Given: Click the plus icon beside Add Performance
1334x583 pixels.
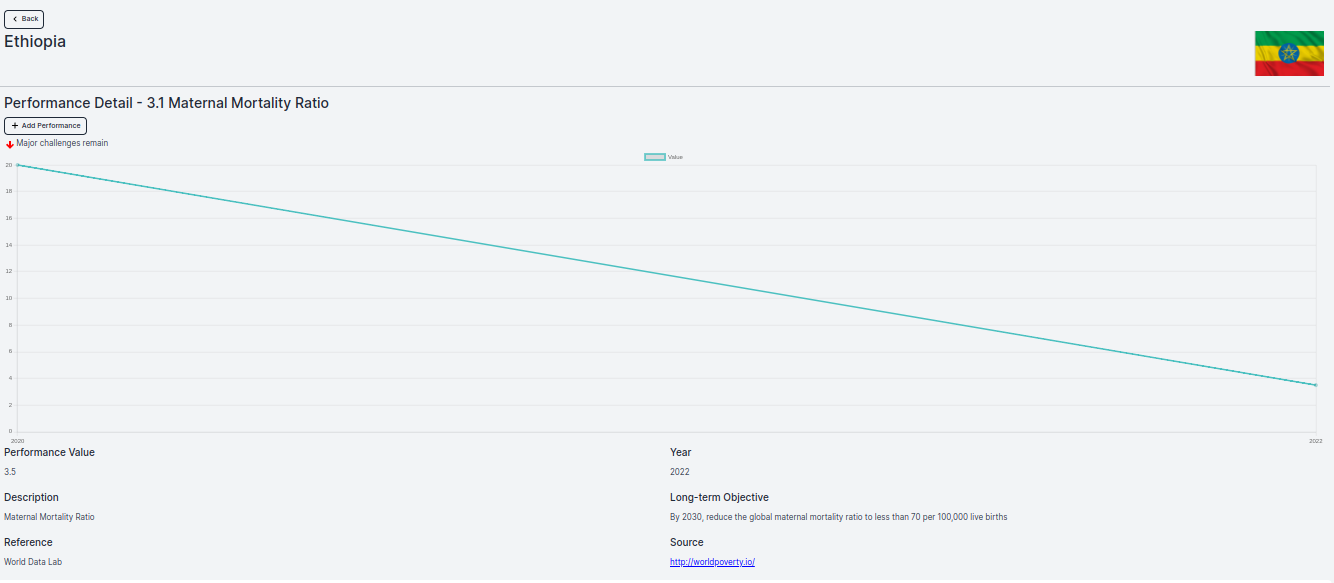Looking at the screenshot, I should pyautogui.click(x=15, y=126).
